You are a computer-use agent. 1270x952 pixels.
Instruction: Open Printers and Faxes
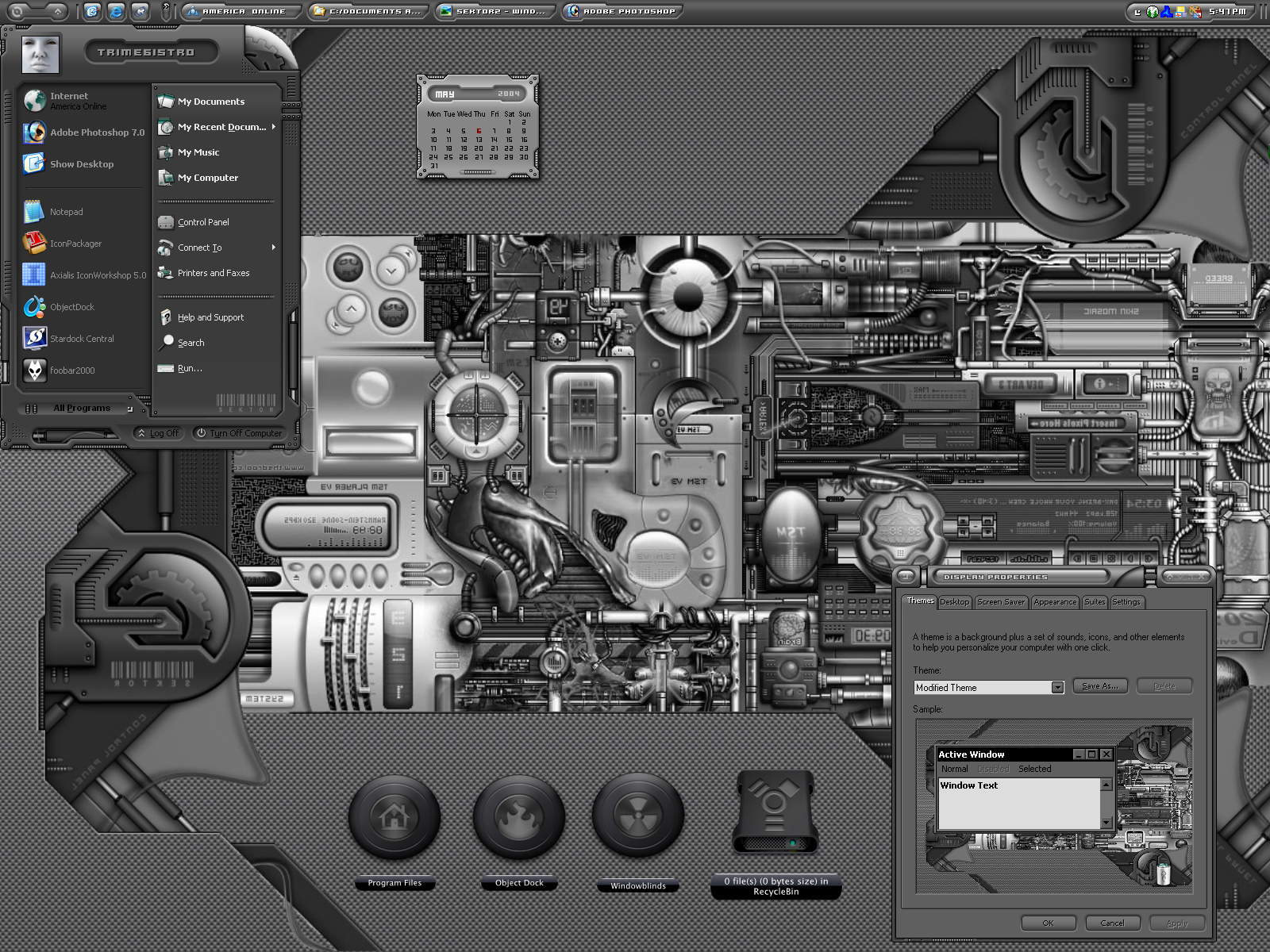click(x=217, y=273)
